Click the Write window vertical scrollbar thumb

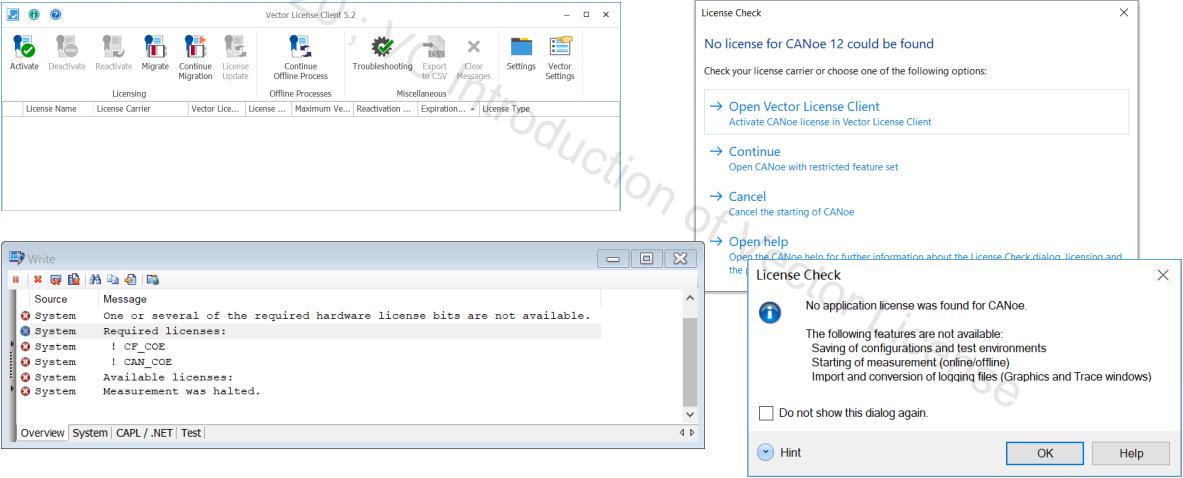pos(690,363)
